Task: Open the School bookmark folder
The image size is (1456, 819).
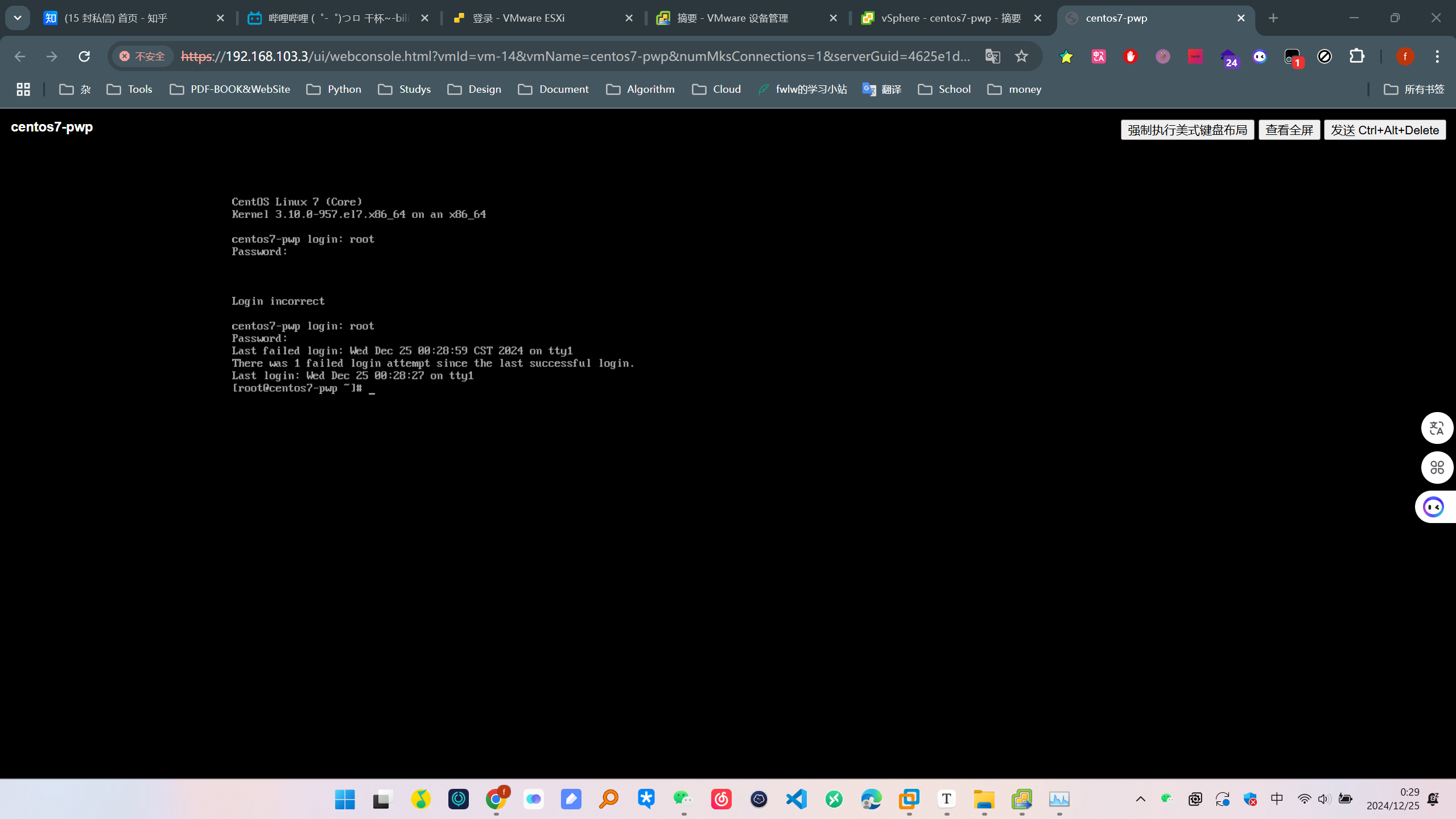Action: pos(944,89)
